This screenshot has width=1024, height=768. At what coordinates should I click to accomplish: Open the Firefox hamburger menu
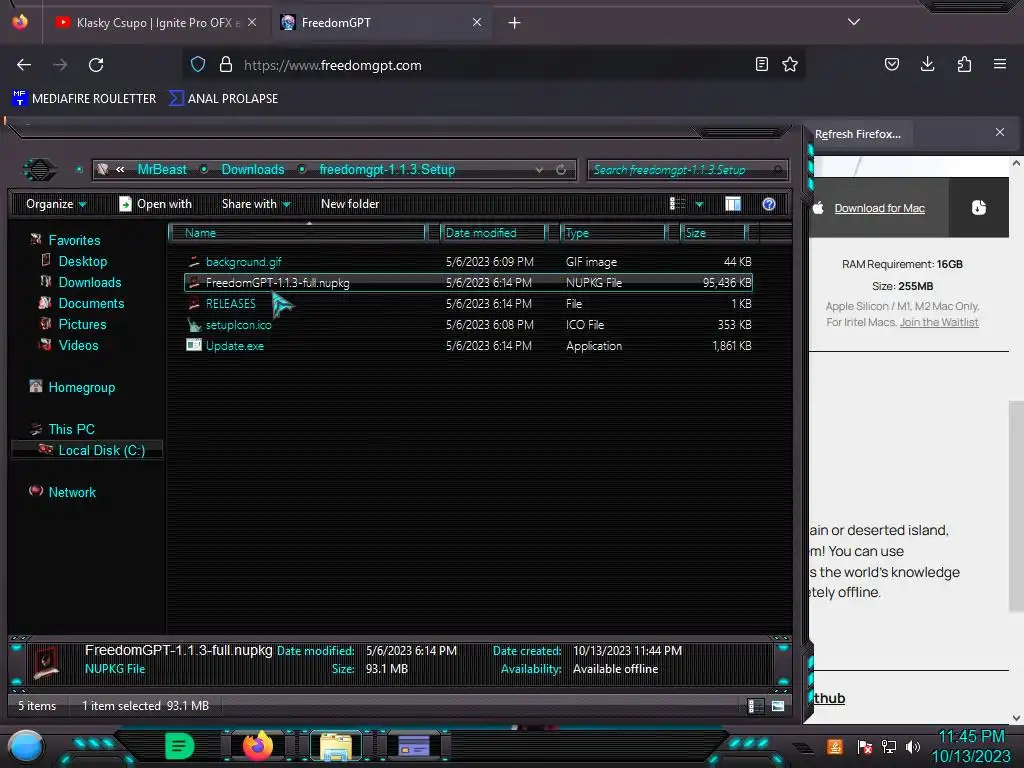999,64
